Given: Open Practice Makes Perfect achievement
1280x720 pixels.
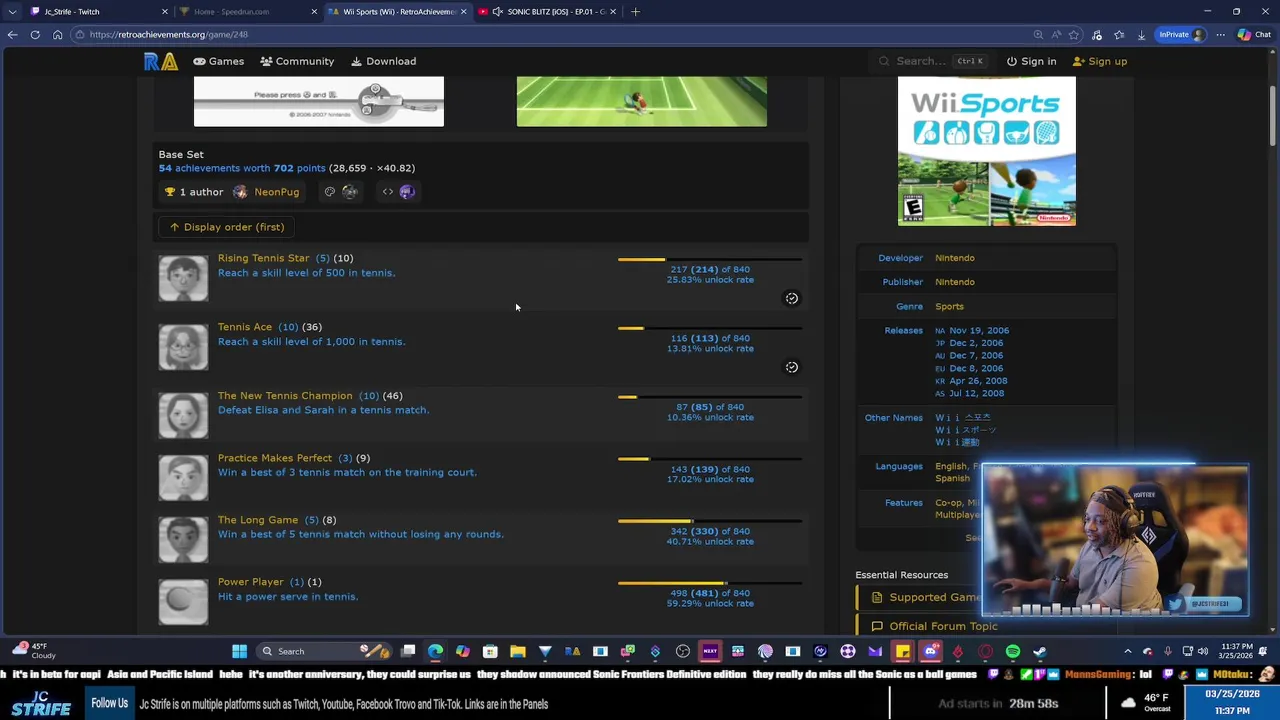Looking at the screenshot, I should (275, 458).
